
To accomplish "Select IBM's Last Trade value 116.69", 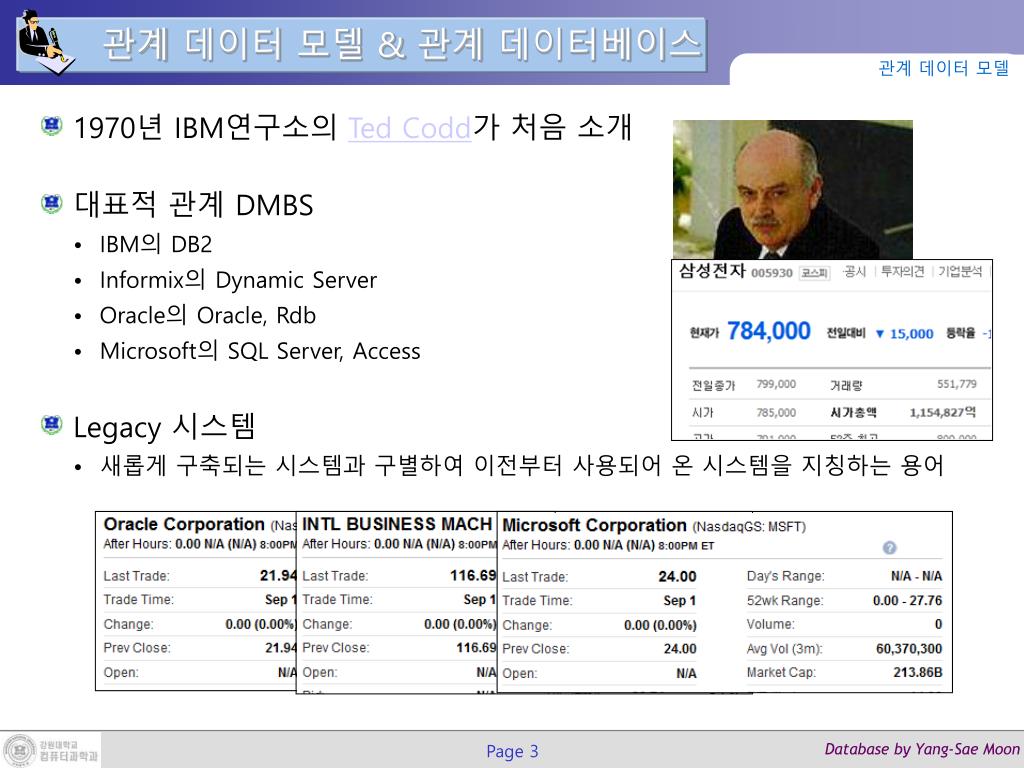I will [473, 575].
